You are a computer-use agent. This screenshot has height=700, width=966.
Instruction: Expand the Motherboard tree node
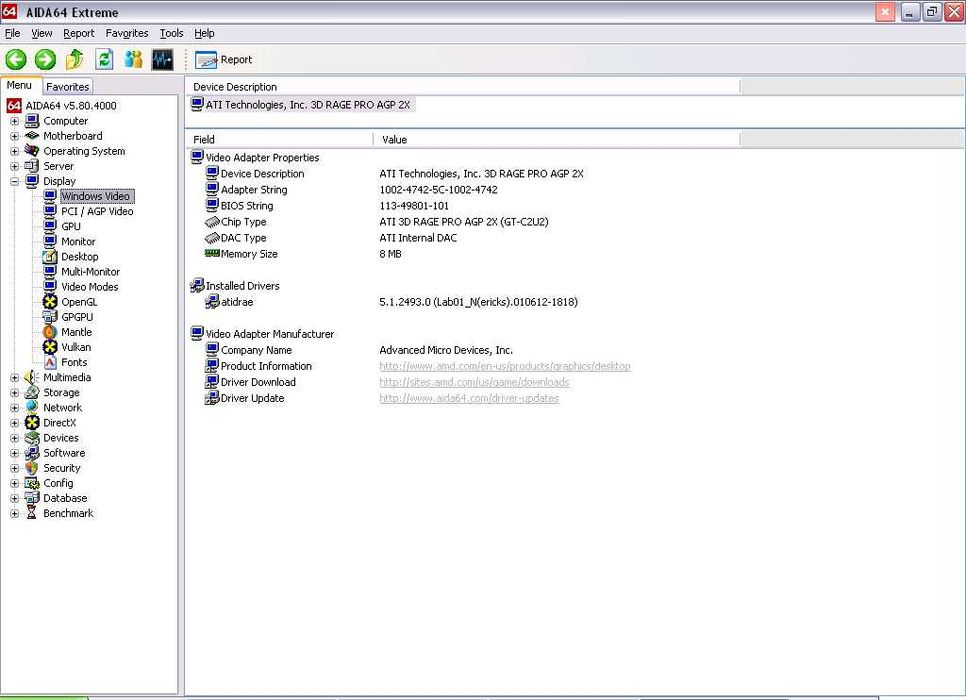(x=15, y=136)
